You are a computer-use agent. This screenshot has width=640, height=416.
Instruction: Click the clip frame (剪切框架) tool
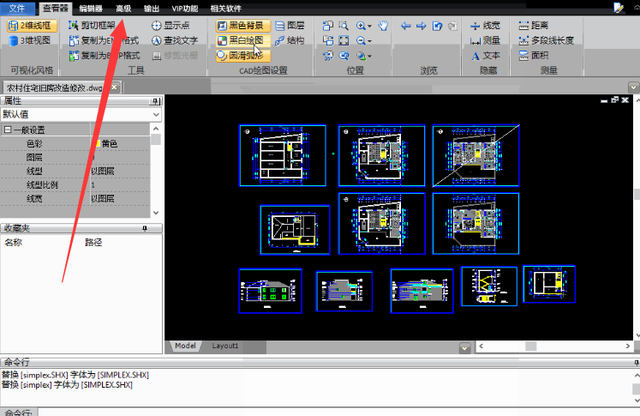[x=100, y=25]
